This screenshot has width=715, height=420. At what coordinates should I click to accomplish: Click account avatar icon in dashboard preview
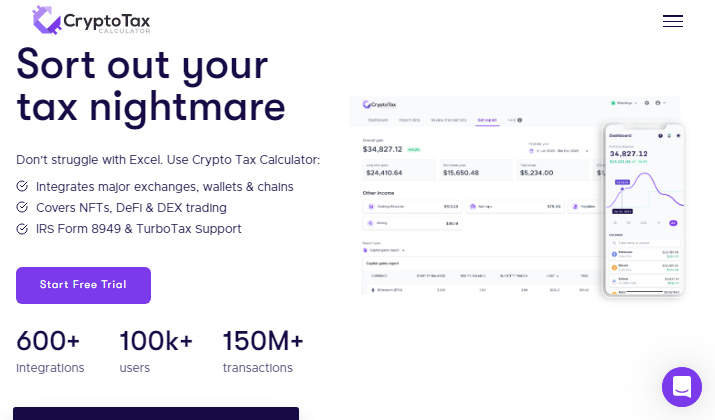(x=658, y=103)
